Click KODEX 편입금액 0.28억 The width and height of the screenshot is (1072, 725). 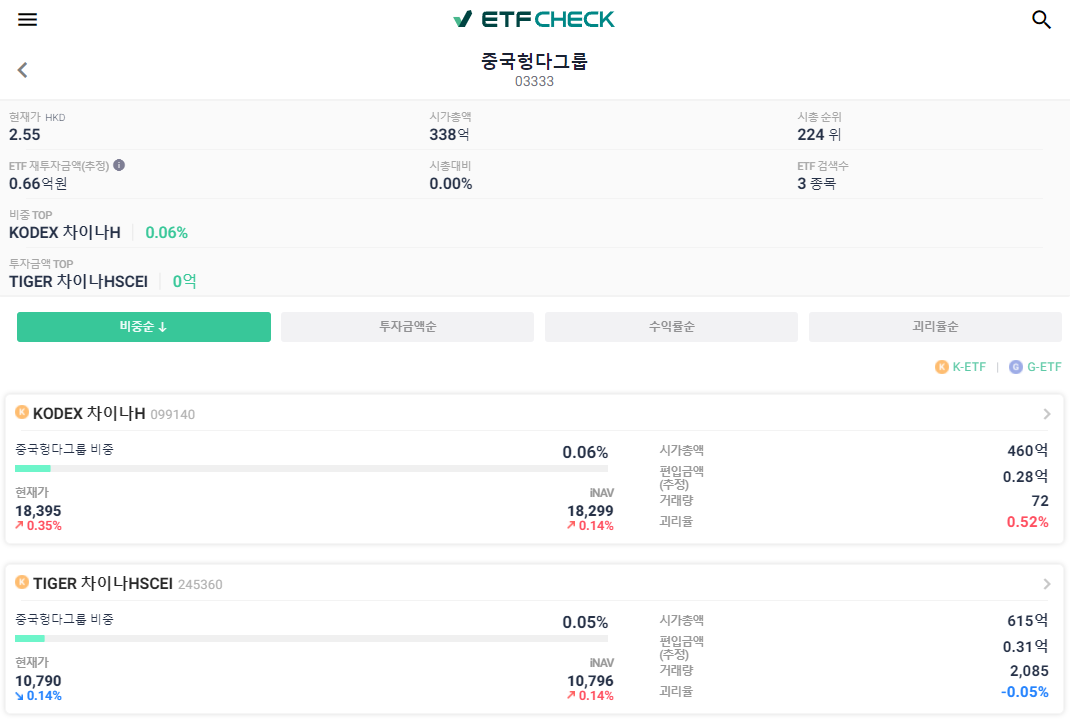click(x=1026, y=477)
